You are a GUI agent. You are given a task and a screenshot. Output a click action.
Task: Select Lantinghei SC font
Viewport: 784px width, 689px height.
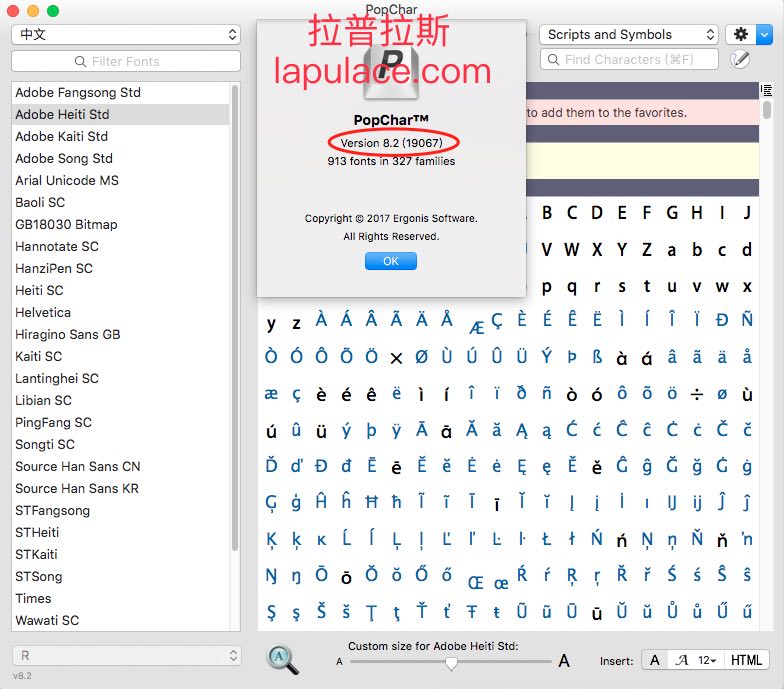click(x=120, y=378)
